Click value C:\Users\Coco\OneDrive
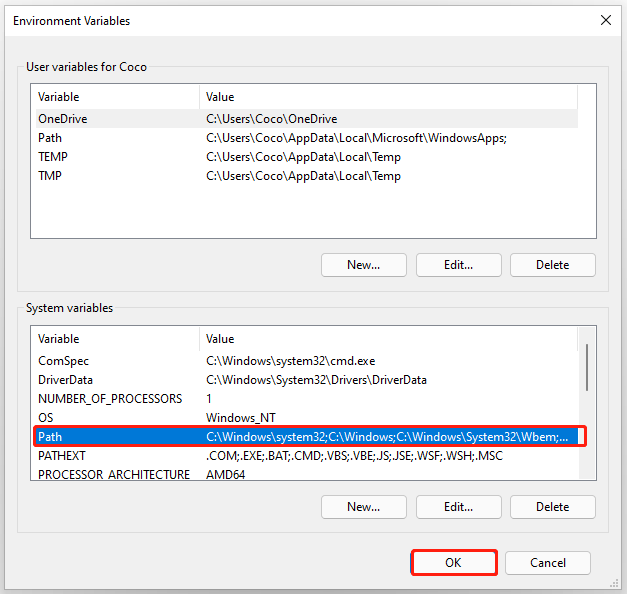Viewport: 627px width, 594px height. pos(272,119)
